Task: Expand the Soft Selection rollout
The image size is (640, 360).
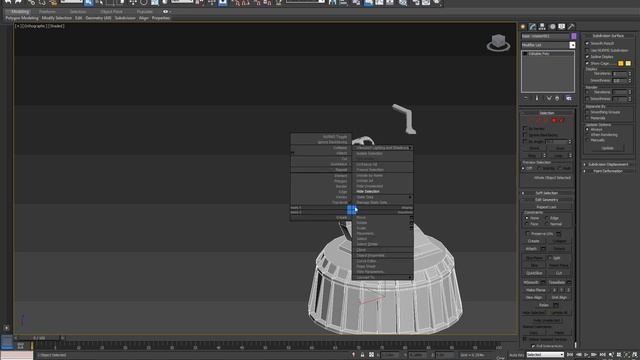Action: (x=547, y=193)
